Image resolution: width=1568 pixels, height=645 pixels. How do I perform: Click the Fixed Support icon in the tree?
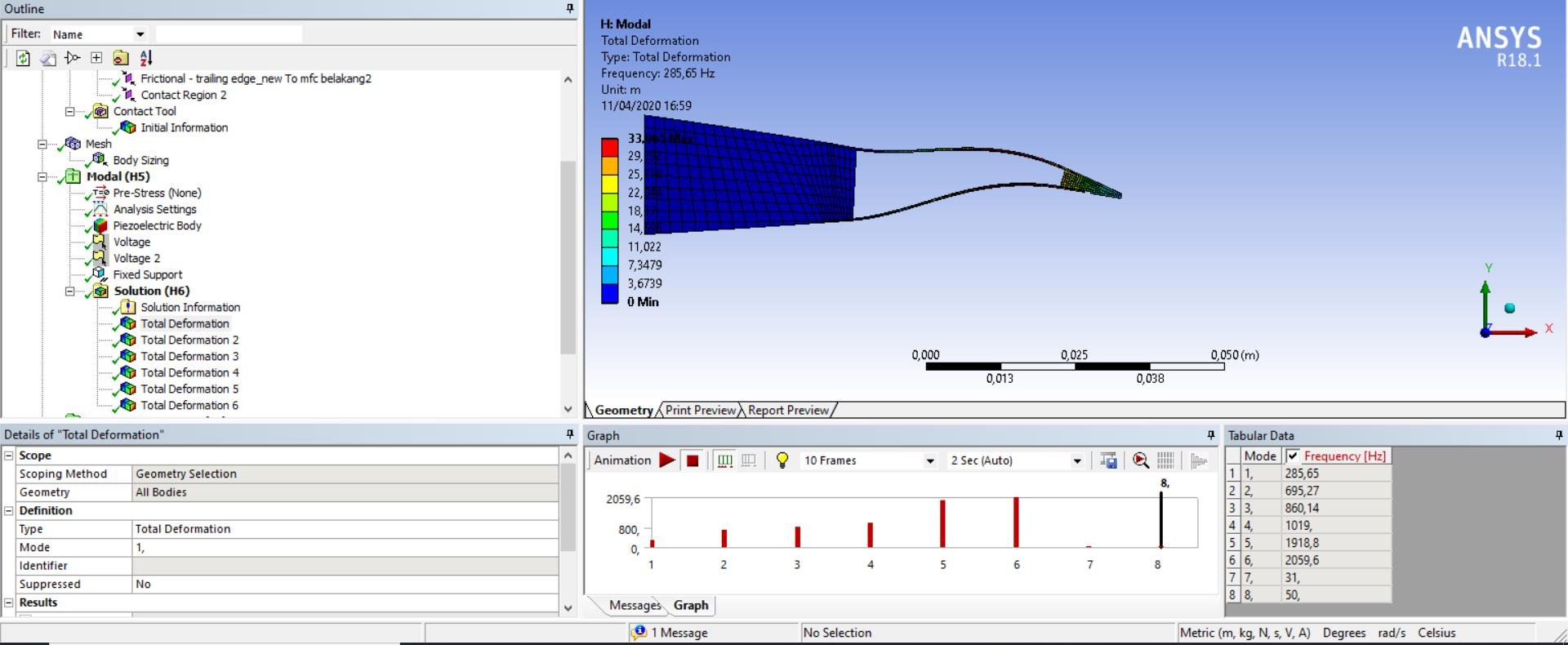pos(100,274)
